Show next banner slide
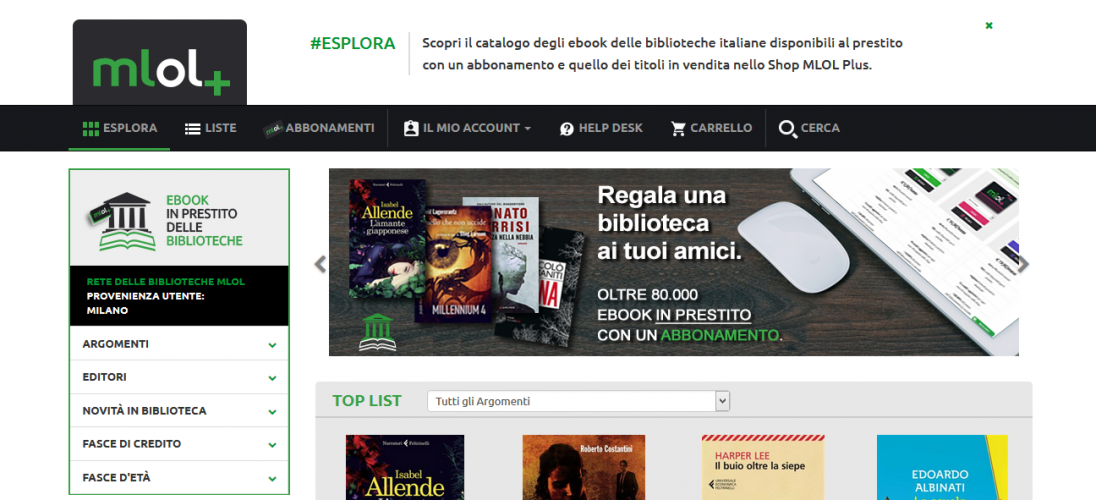This screenshot has height=500, width=1096. tap(1023, 264)
